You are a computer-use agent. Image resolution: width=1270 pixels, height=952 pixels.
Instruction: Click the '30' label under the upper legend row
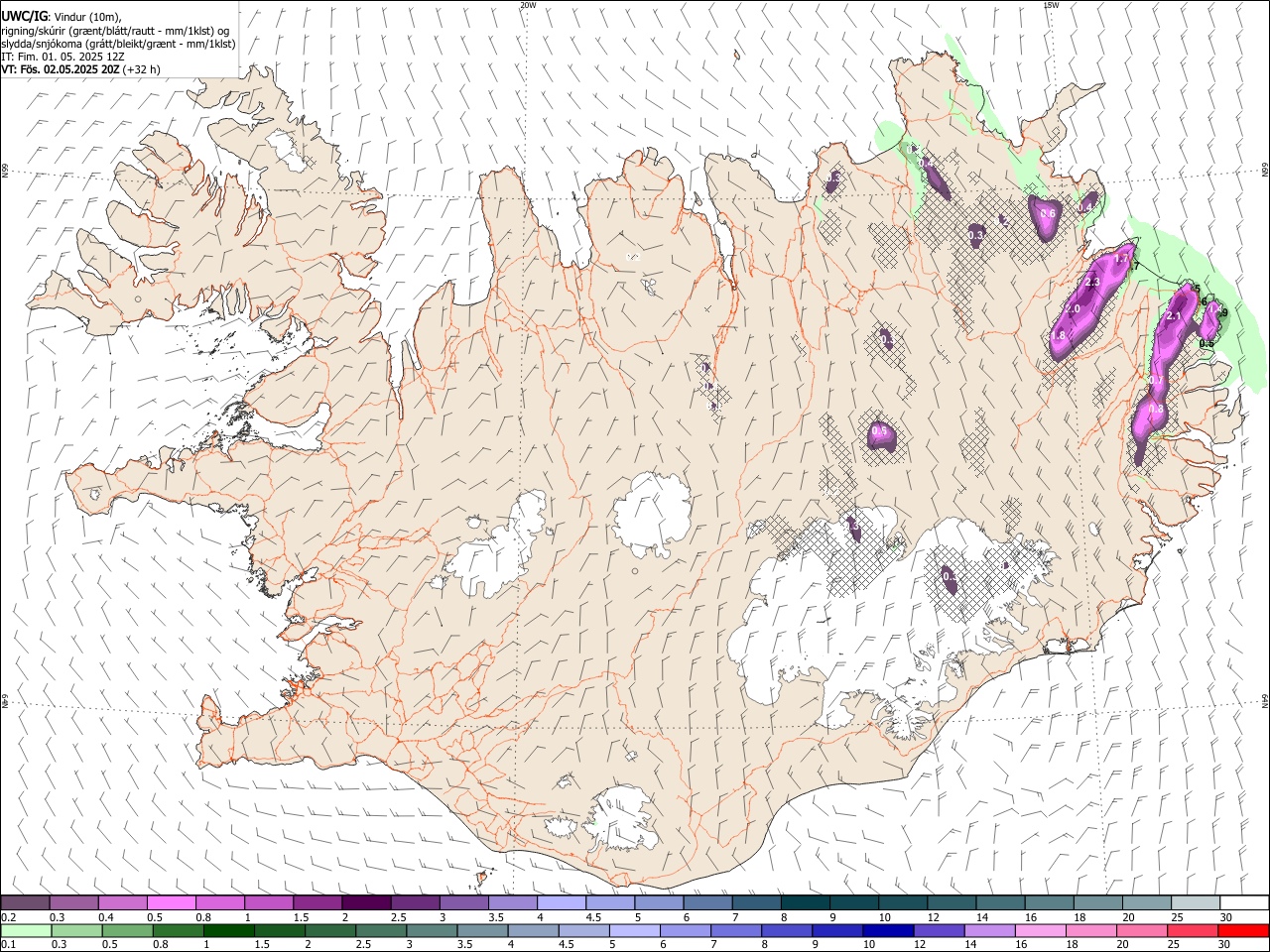click(1226, 917)
